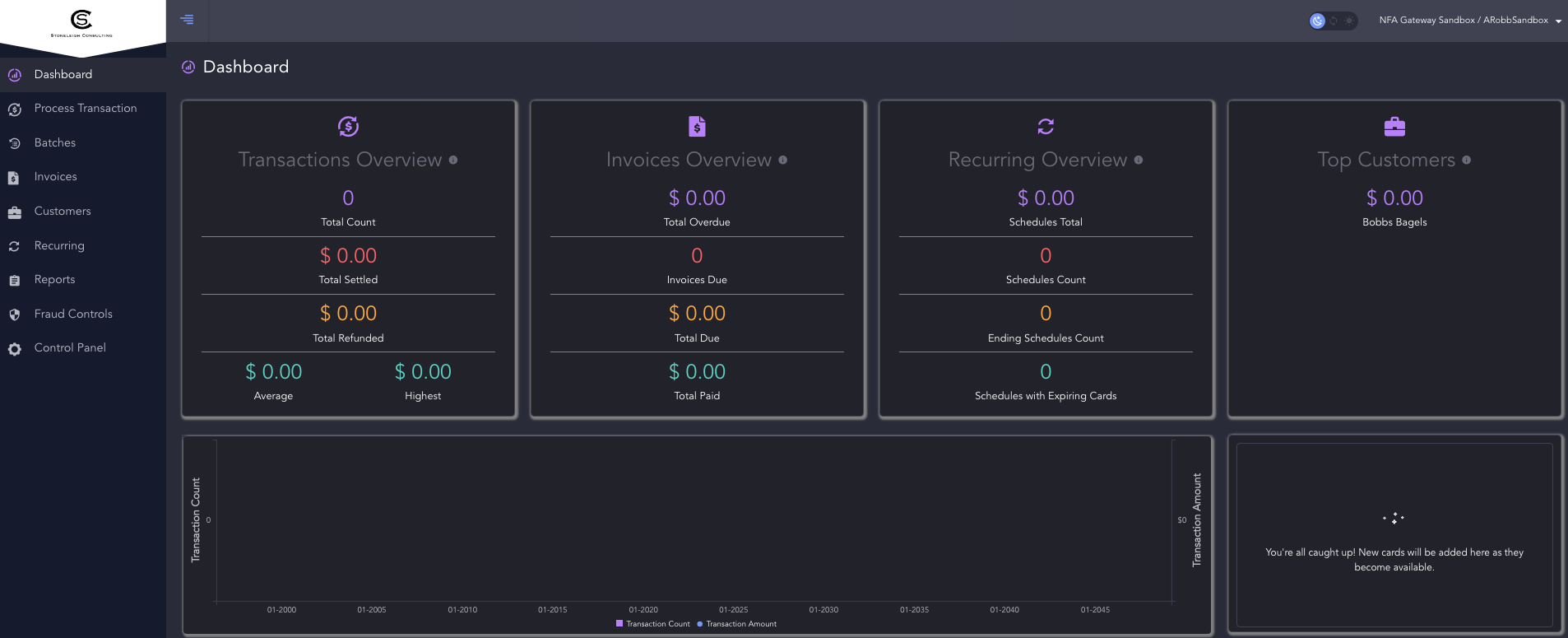Click the Stoneleigh Consulting logo
The width and height of the screenshot is (1568, 638).
(81, 23)
